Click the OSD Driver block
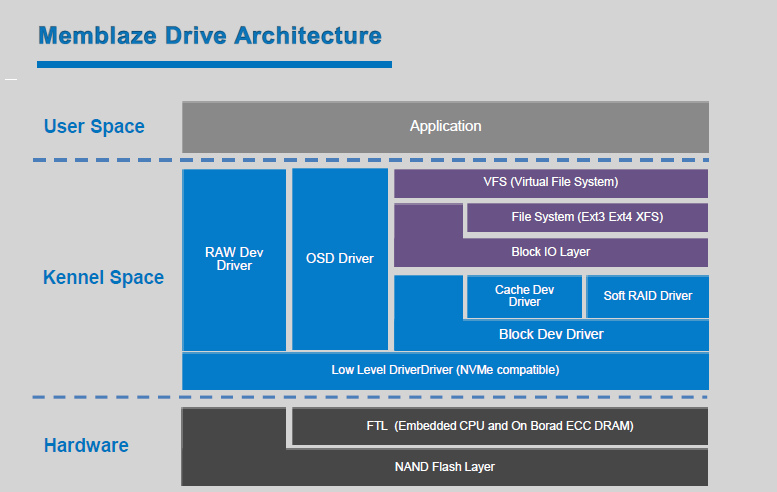This screenshot has height=492, width=777. [x=340, y=259]
